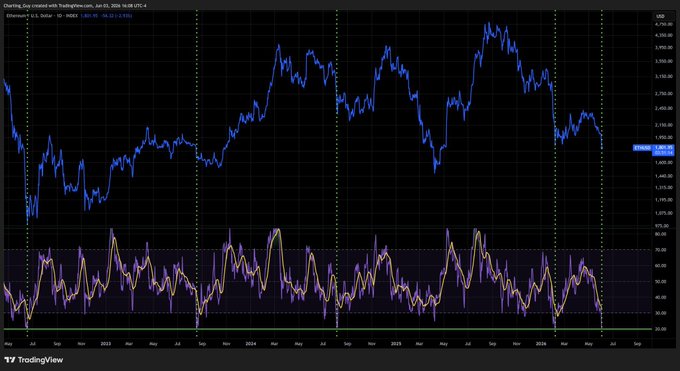
Task: Click the blue current price label 1,801.95
Action: tap(664, 148)
